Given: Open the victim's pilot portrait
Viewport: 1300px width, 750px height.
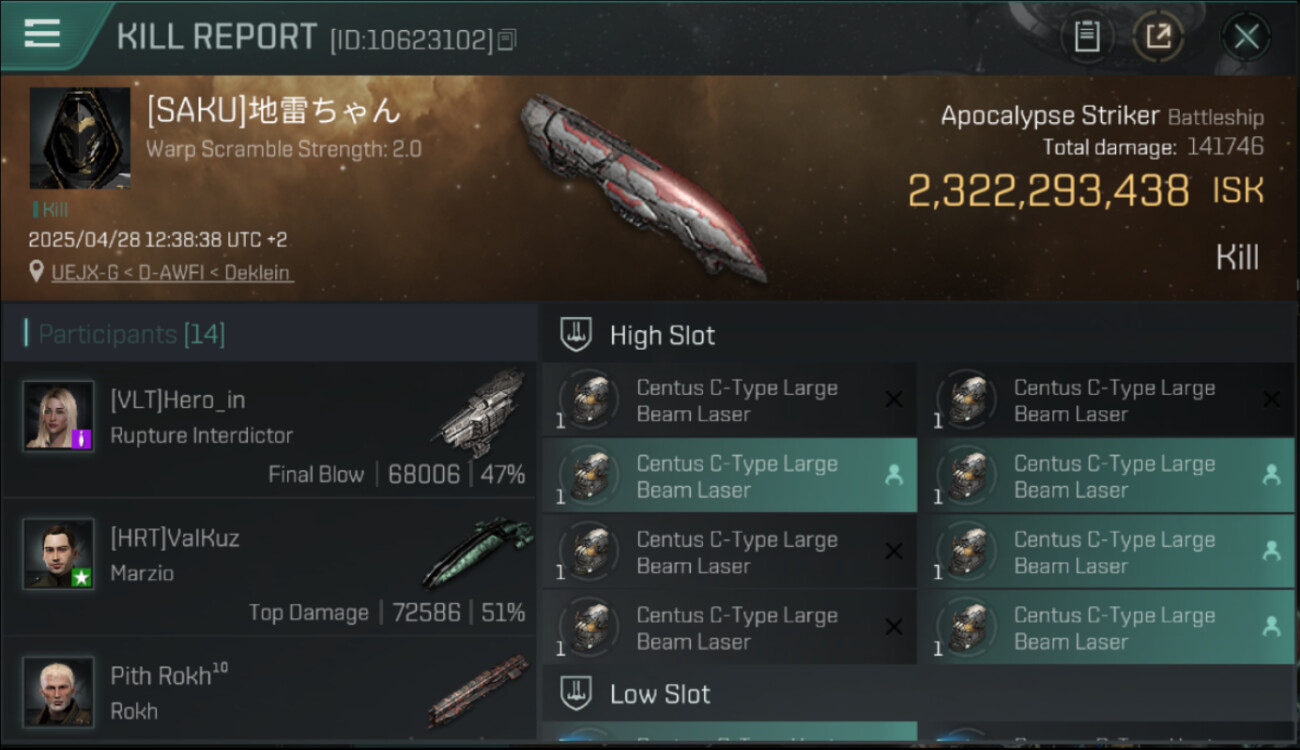Looking at the screenshot, I should 80,138.
